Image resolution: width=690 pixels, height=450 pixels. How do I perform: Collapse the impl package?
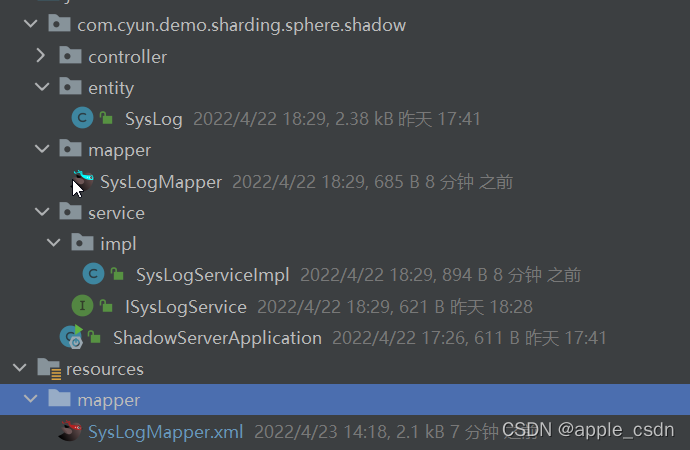53,242
